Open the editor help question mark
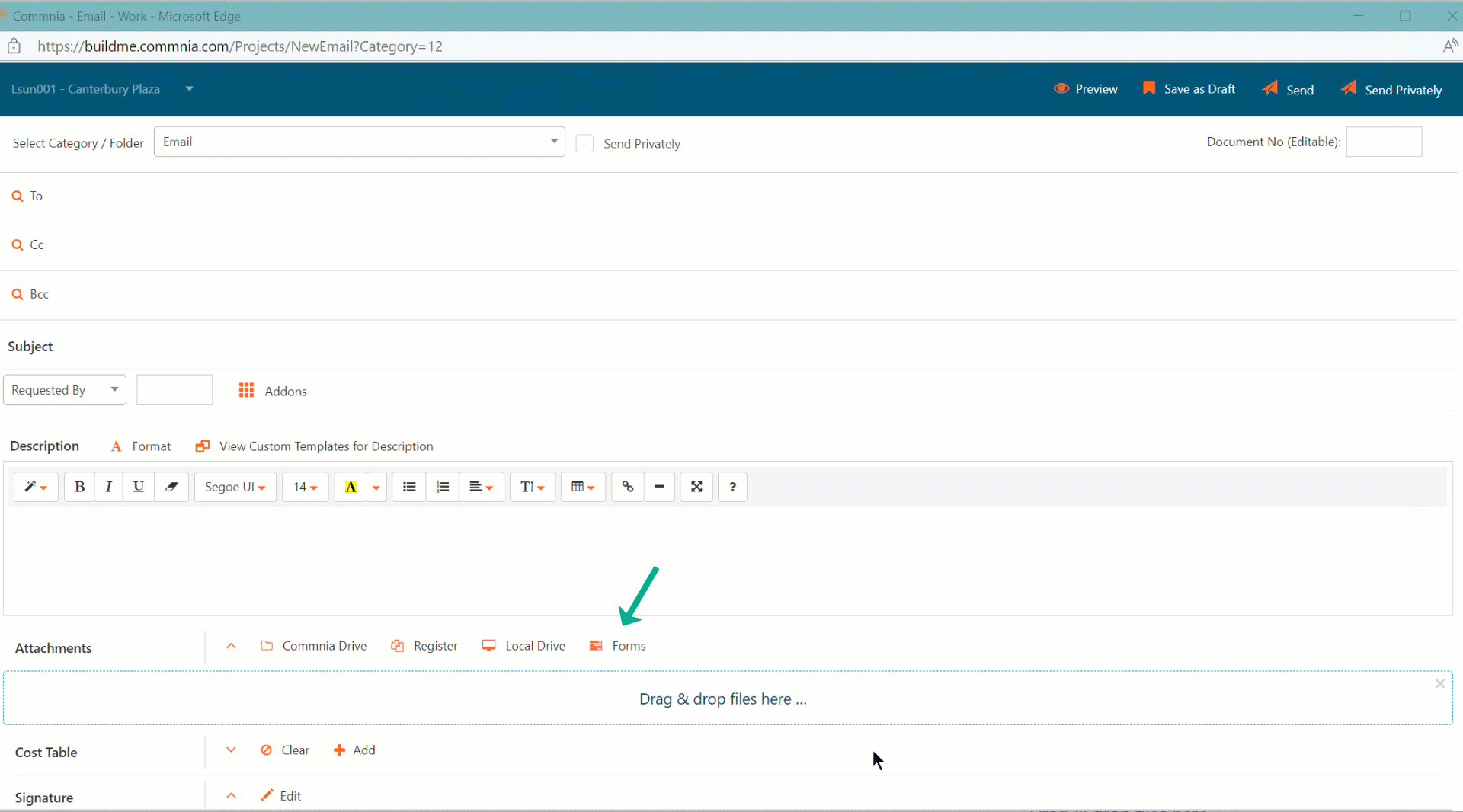This screenshot has width=1463, height=812. (x=732, y=487)
